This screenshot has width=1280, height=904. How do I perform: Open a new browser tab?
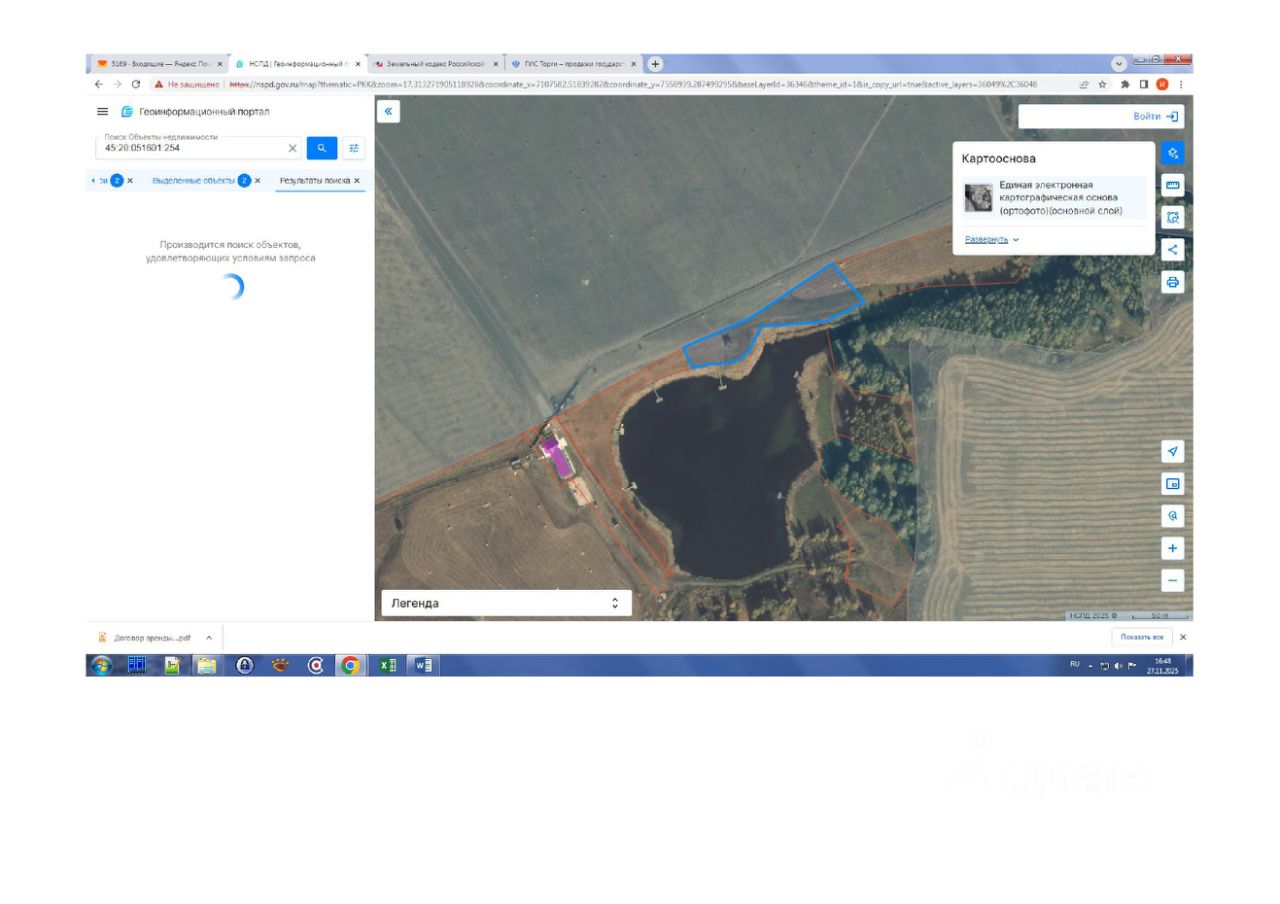coord(655,64)
